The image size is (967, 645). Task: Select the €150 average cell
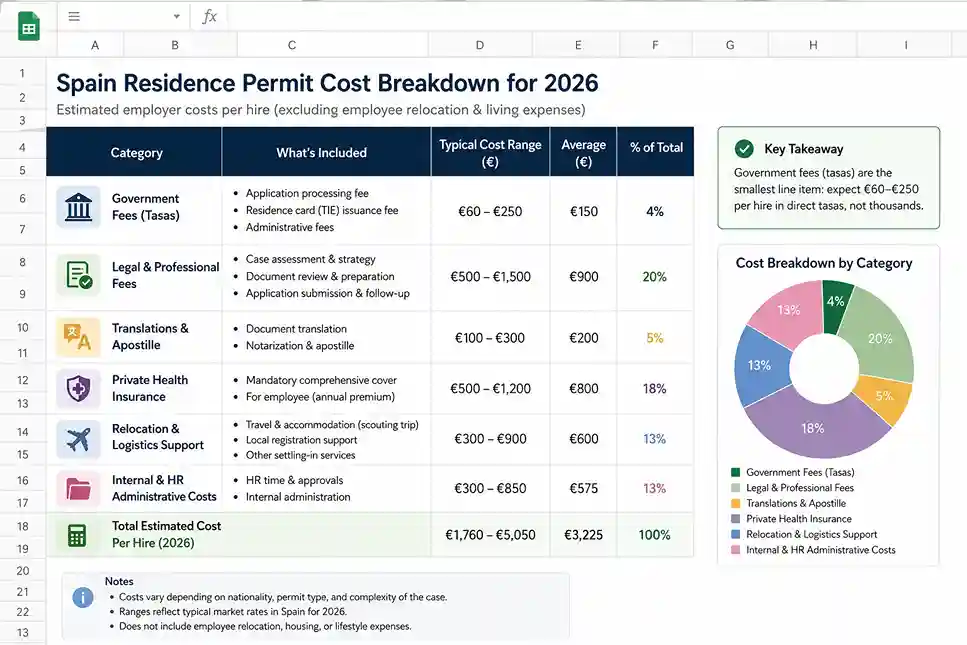pyautogui.click(x=583, y=211)
